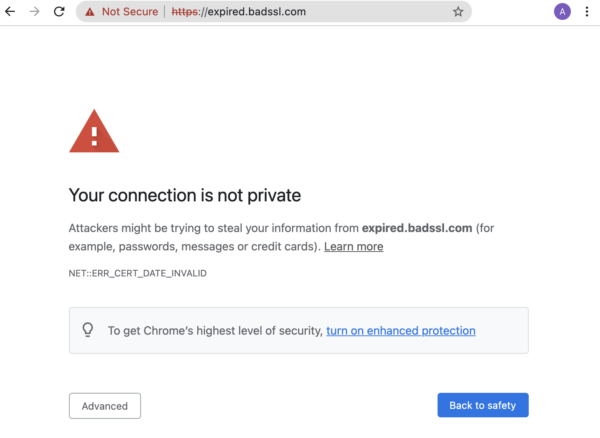
Task: Click the large red warning triangle icon
Action: pos(94,132)
